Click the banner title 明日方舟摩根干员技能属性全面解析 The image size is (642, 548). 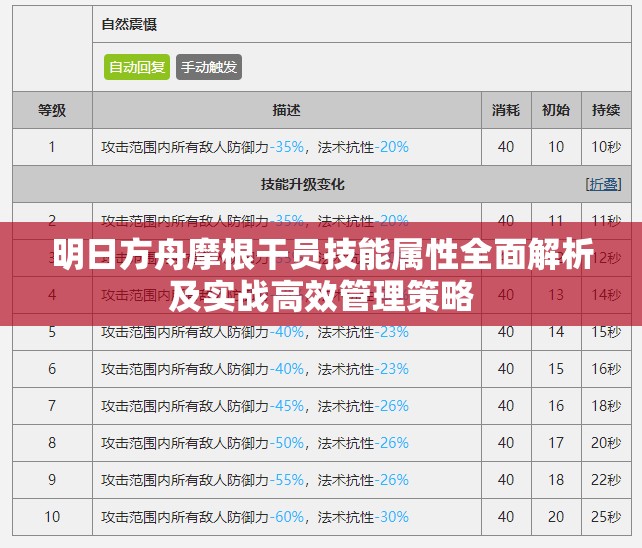323,254
